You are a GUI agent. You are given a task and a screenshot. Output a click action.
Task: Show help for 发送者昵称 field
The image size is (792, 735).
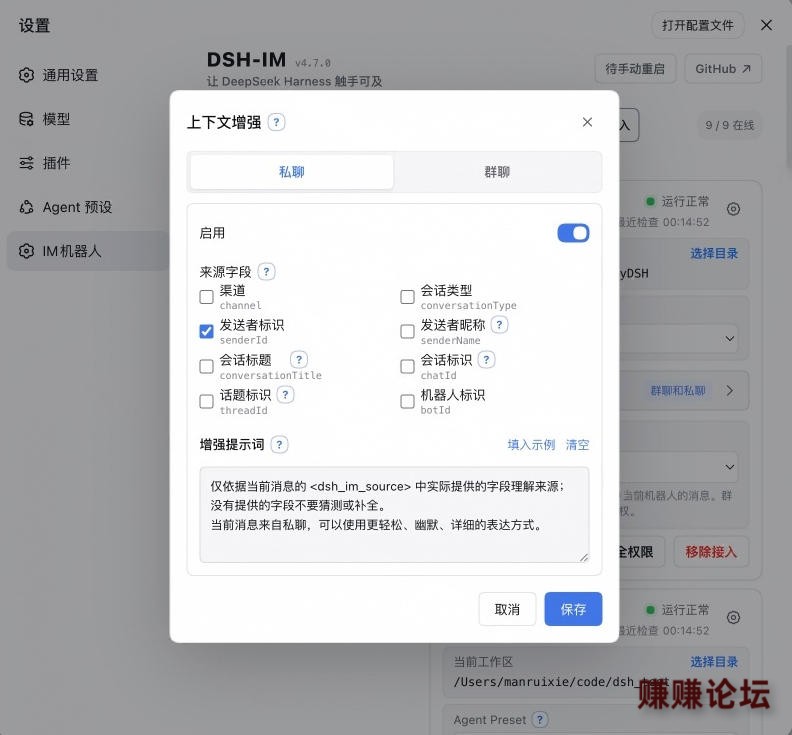[500, 325]
